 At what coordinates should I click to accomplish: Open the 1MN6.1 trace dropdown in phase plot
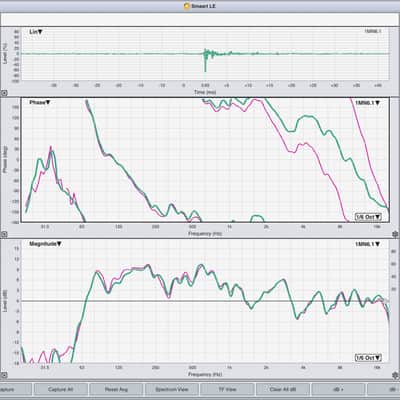[367, 103]
